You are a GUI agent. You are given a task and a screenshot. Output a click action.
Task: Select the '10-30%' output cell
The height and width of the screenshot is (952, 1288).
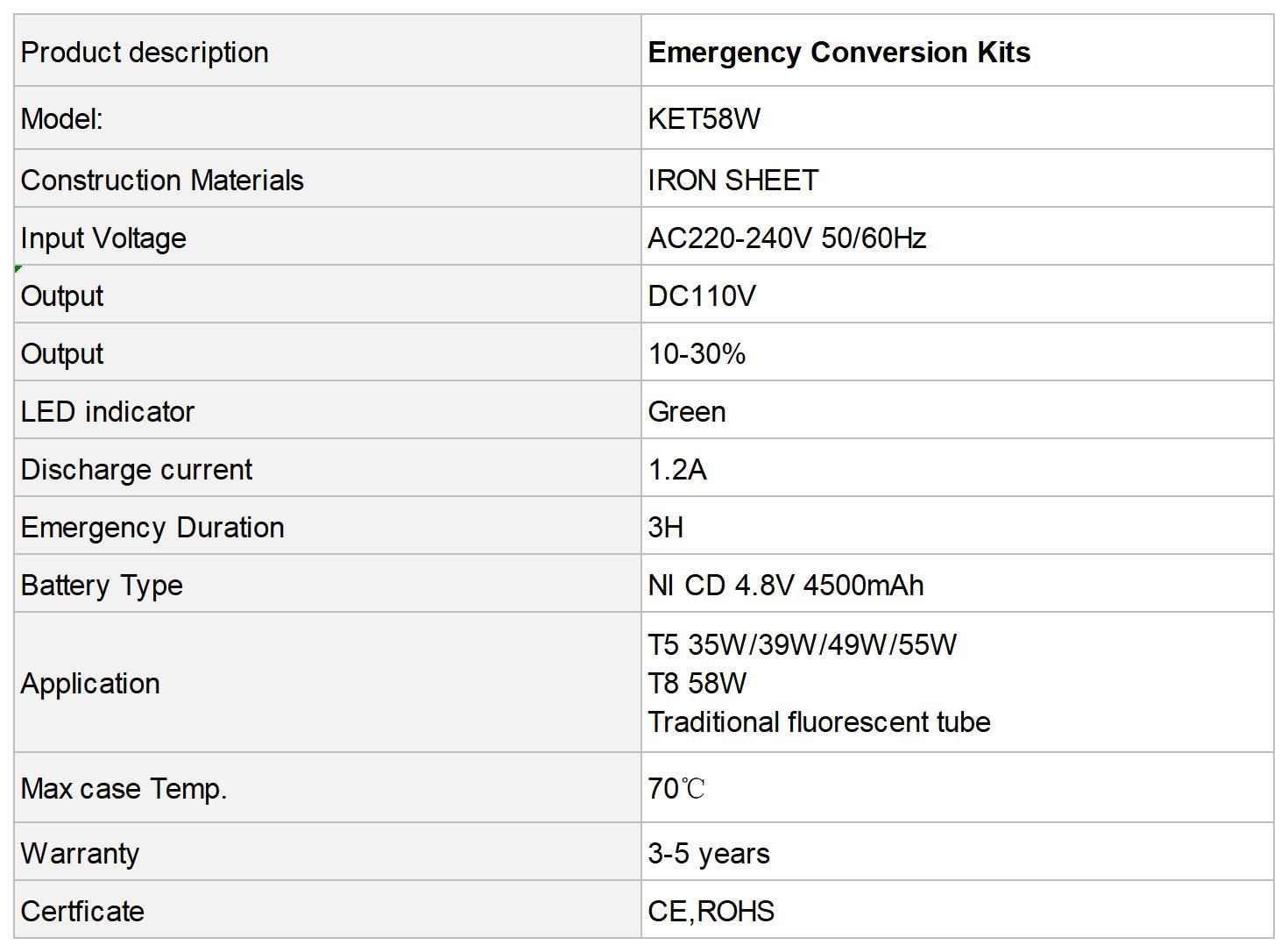[x=957, y=352]
